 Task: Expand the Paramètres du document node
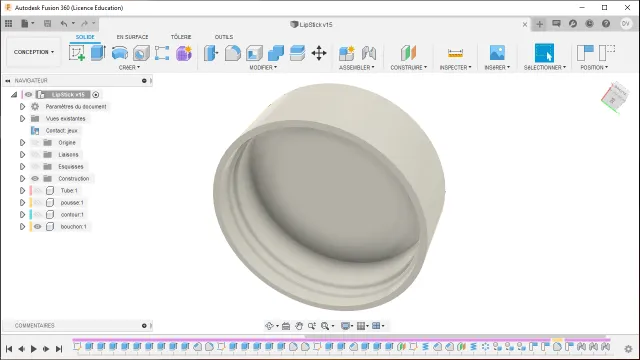(22, 107)
